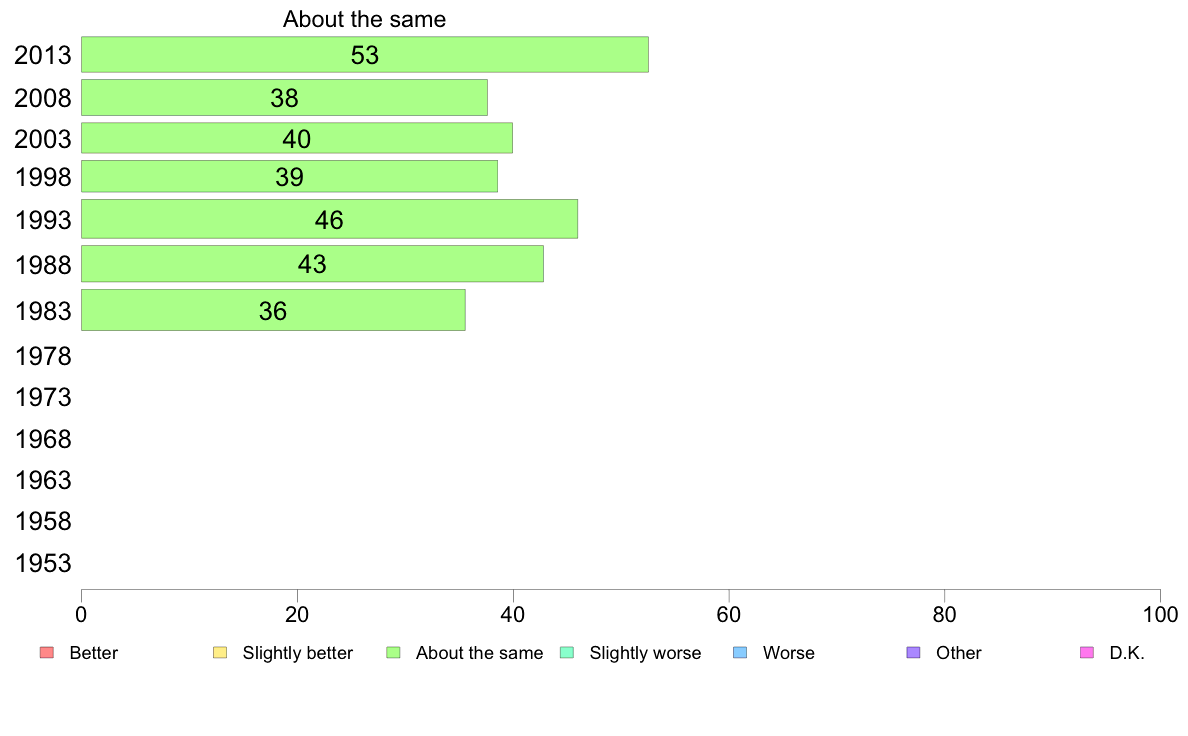Click the 1953 year axis label
Screen dimensions: 1188x736
click(43, 563)
